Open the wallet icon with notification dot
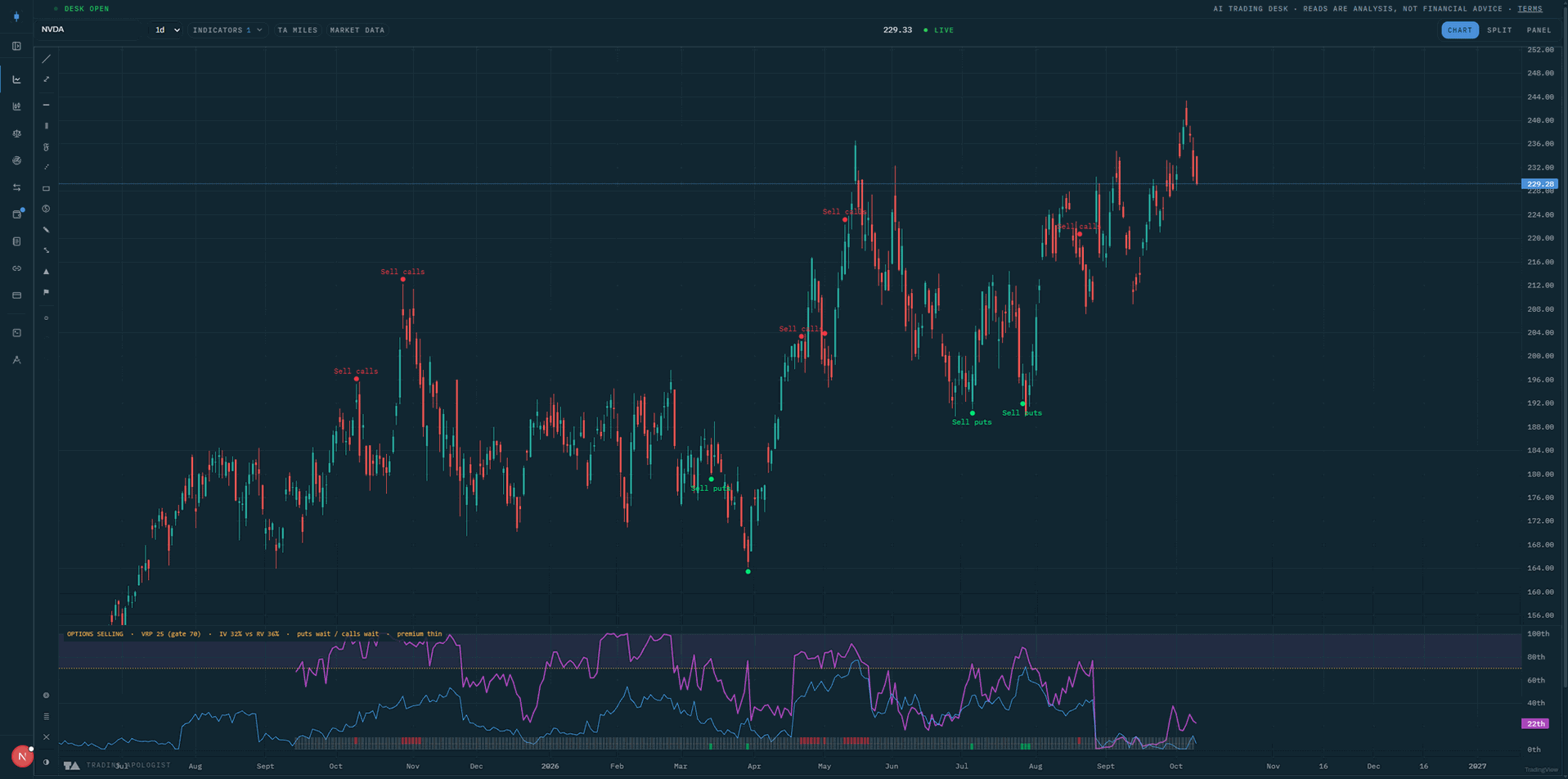 tap(17, 214)
